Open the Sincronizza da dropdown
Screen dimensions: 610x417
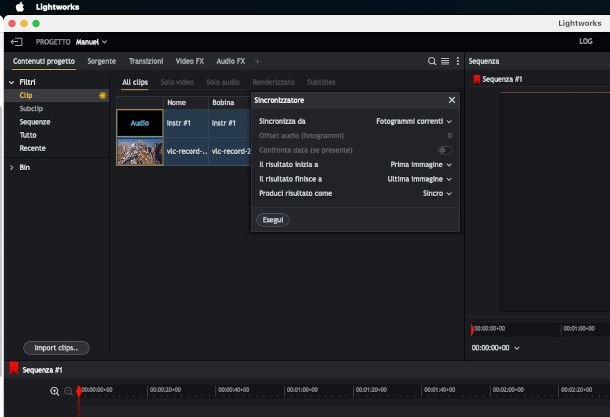[414, 121]
